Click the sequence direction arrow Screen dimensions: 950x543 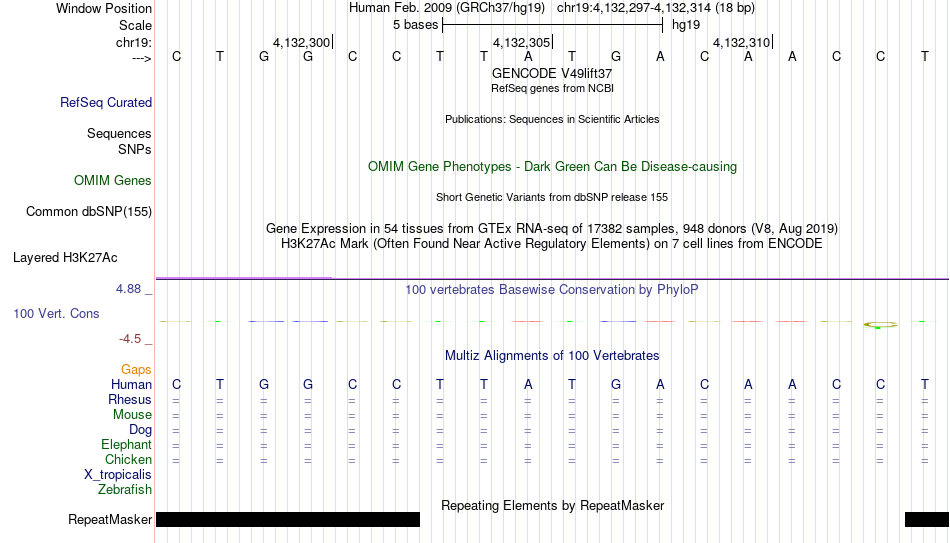click(141, 58)
